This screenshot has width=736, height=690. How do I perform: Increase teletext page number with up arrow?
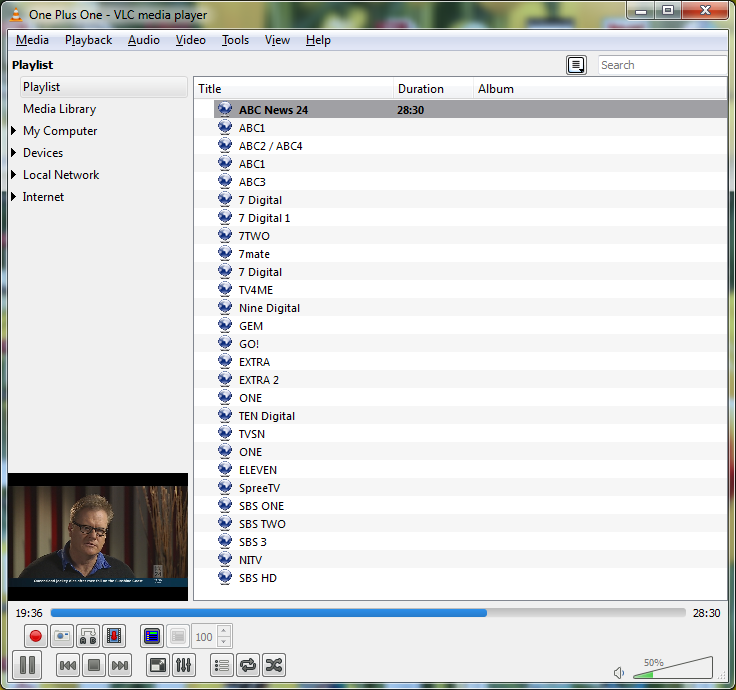[224, 631]
